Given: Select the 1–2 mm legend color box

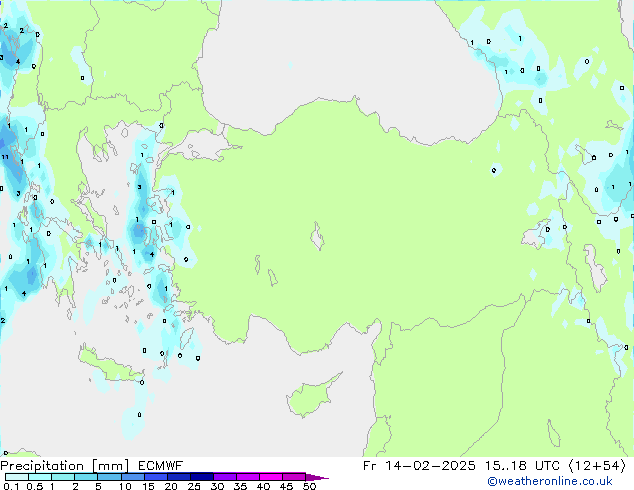Looking at the screenshot, I should [x=63, y=477].
